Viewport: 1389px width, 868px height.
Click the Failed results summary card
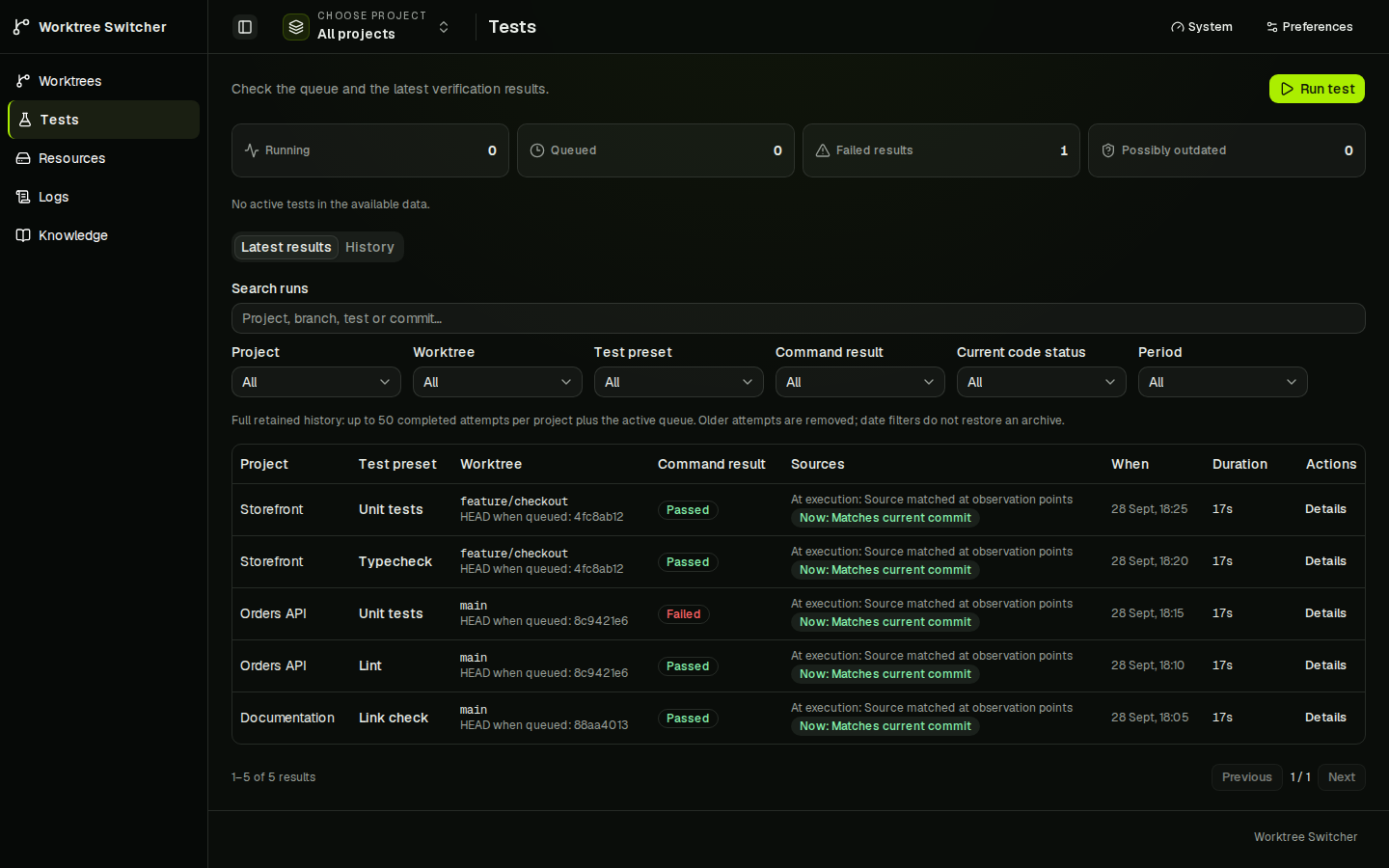941,150
